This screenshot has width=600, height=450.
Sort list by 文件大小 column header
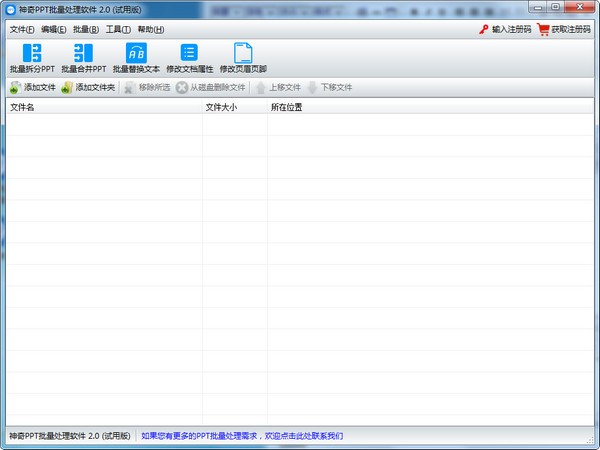point(221,107)
